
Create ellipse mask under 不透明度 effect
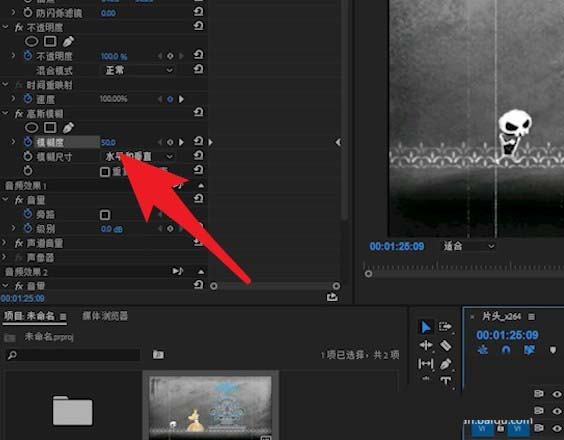[x=31, y=41]
